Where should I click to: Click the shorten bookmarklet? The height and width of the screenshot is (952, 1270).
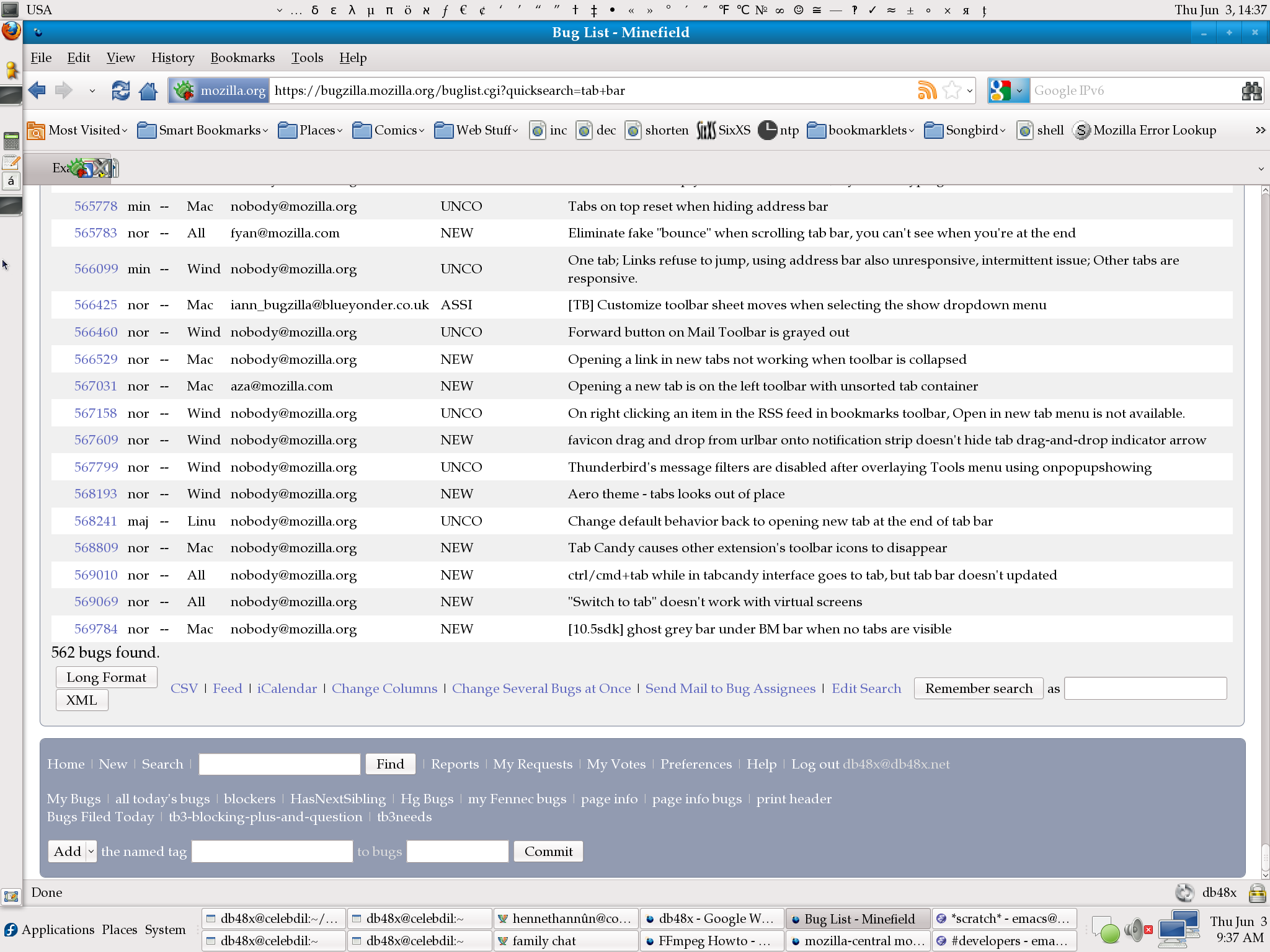coord(657,130)
